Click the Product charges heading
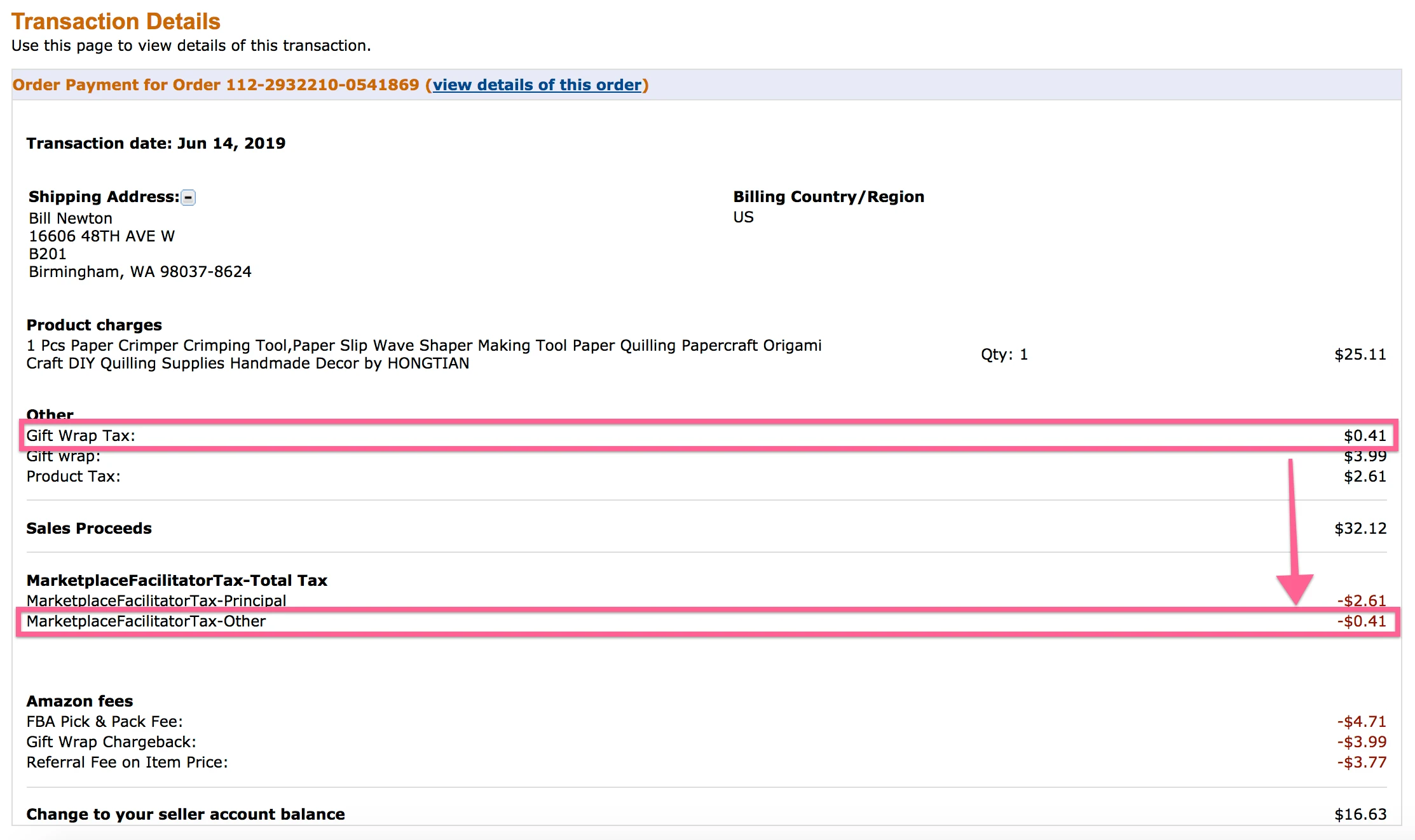Screen dimensions: 1415x840 point(94,325)
